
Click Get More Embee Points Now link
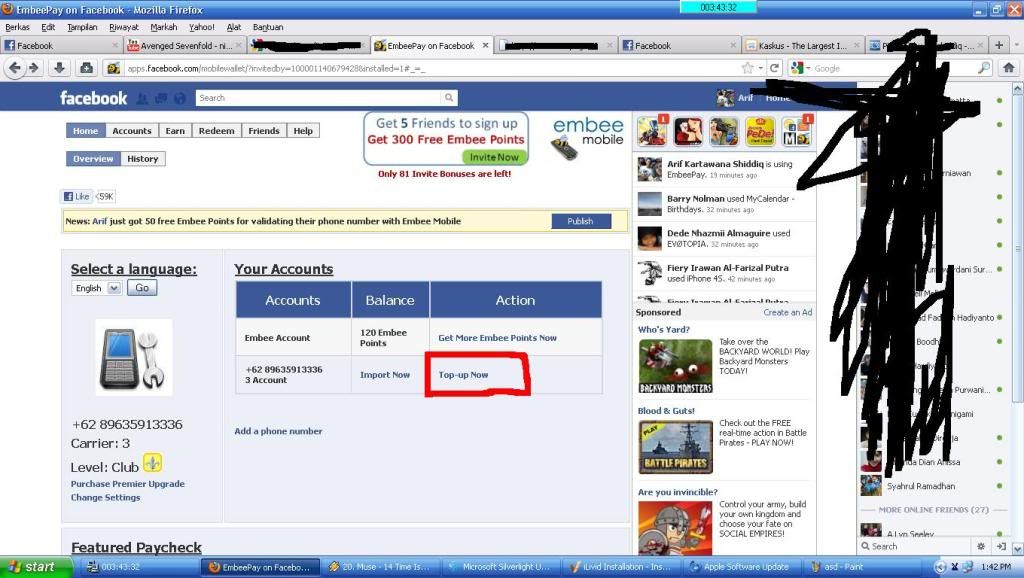pyautogui.click(x=497, y=338)
